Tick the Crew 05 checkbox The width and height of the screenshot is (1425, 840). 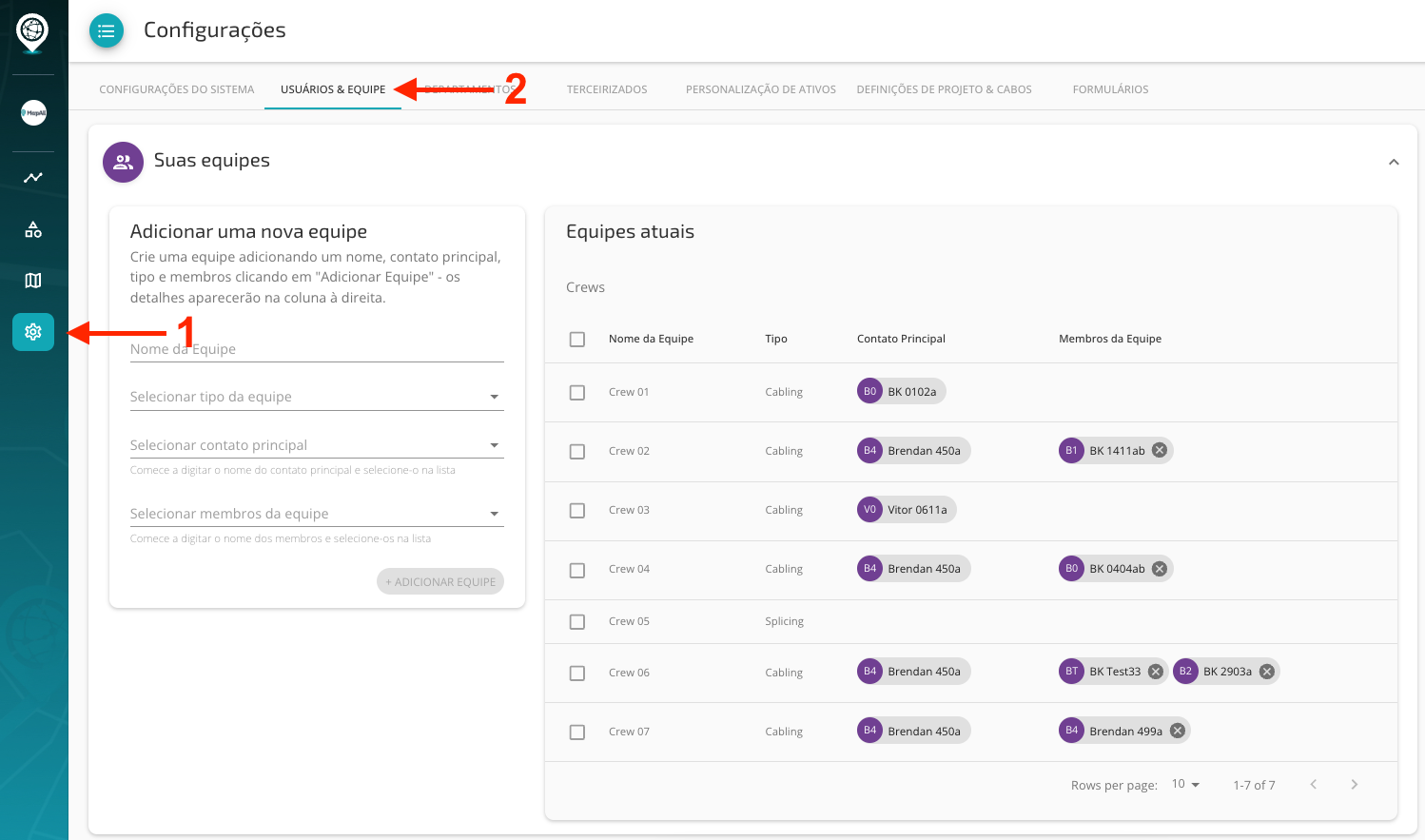577,622
